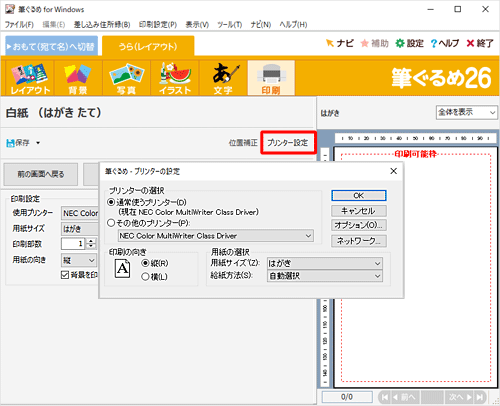Viewport: 500px width, 406px height.
Task: Click プリンター設定 button
Action: pos(288,143)
